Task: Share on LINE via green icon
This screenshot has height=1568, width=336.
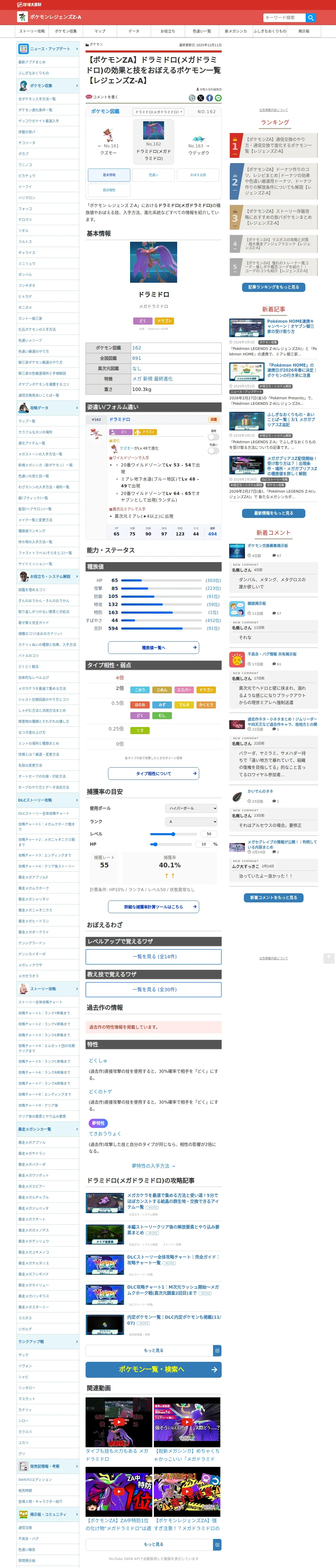Action: 218,98
